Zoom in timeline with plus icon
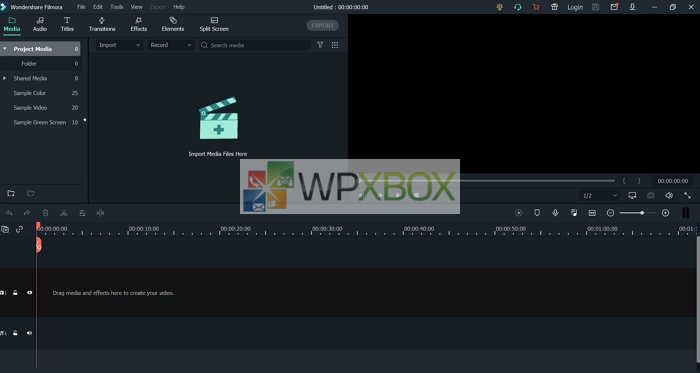The width and height of the screenshot is (700, 373). (x=665, y=213)
